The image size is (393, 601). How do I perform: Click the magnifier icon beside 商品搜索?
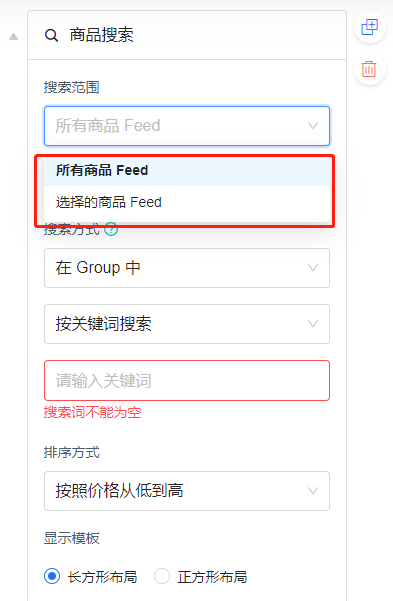click(51, 35)
